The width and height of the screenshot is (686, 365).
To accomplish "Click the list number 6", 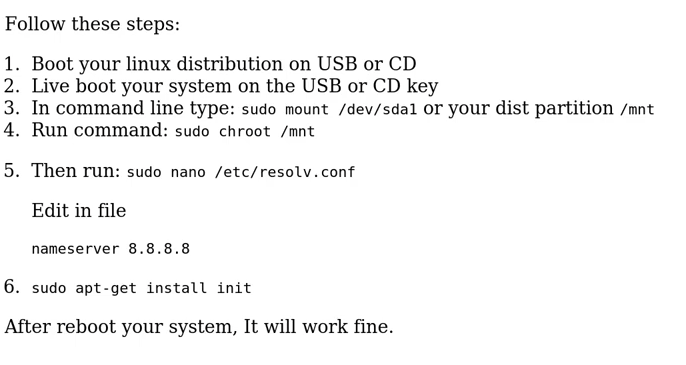I will click(12, 287).
